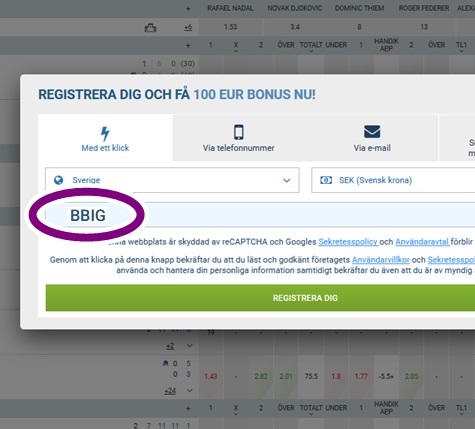Select the 2.82 odds cell
475x429 pixels.
[x=261, y=376]
